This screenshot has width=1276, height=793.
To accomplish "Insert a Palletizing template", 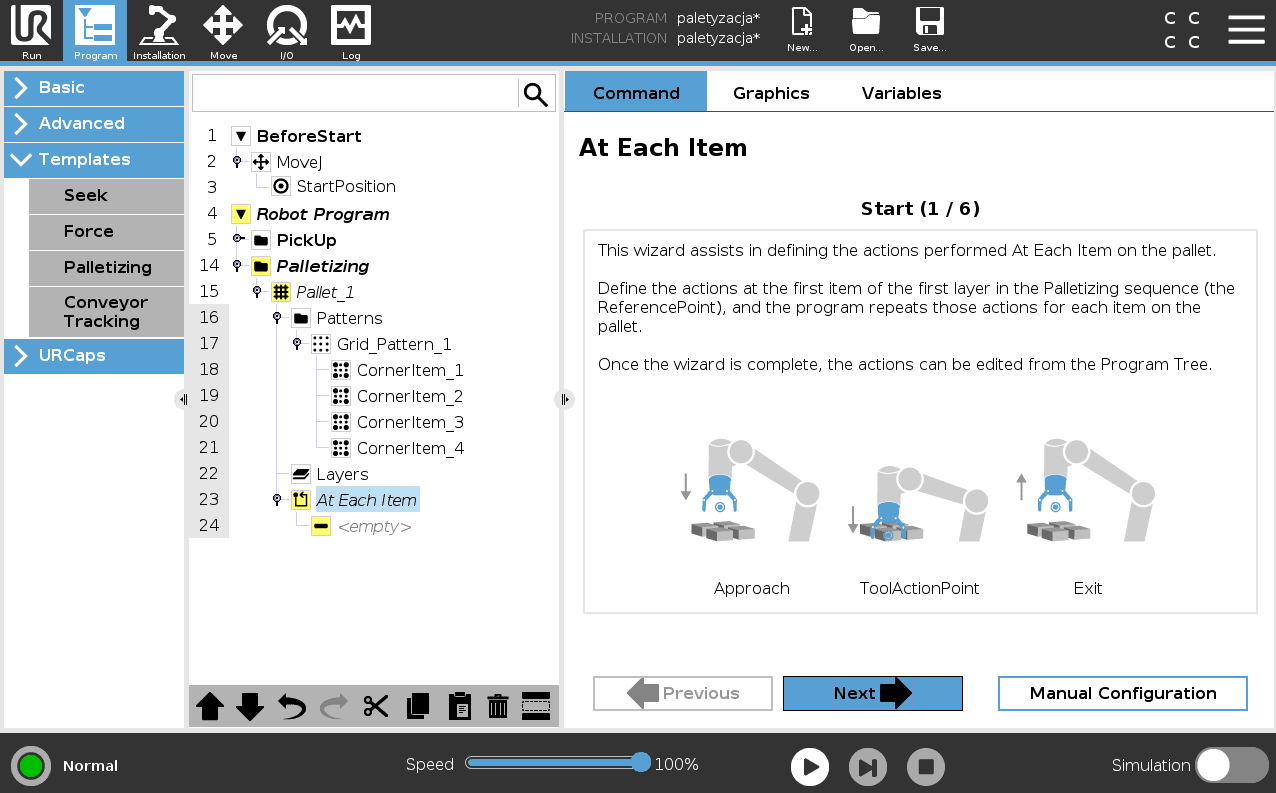I will coord(106,268).
